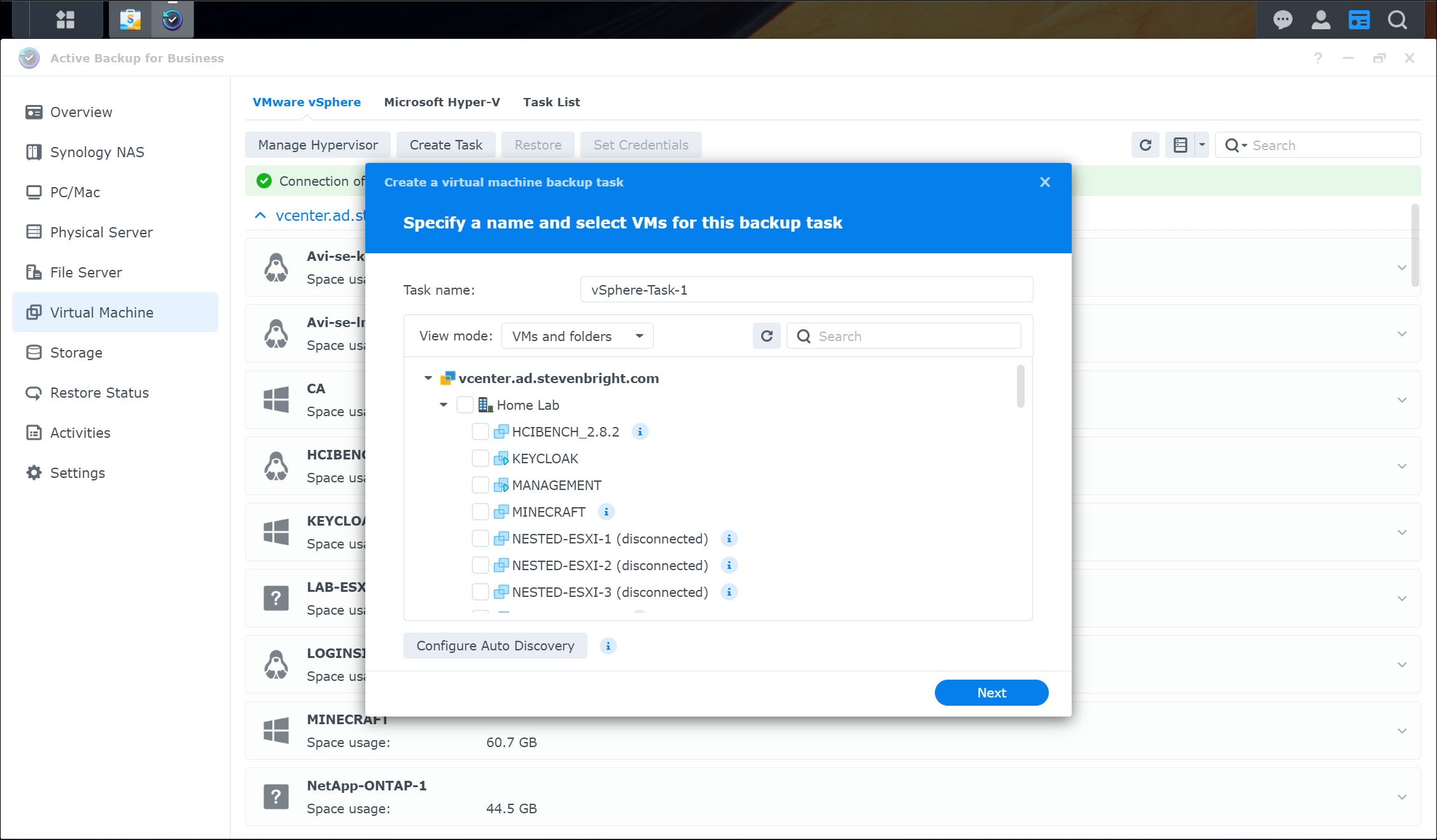This screenshot has width=1437, height=840.
Task: Switch to the Microsoft Hyper-V tab
Action: tap(442, 102)
